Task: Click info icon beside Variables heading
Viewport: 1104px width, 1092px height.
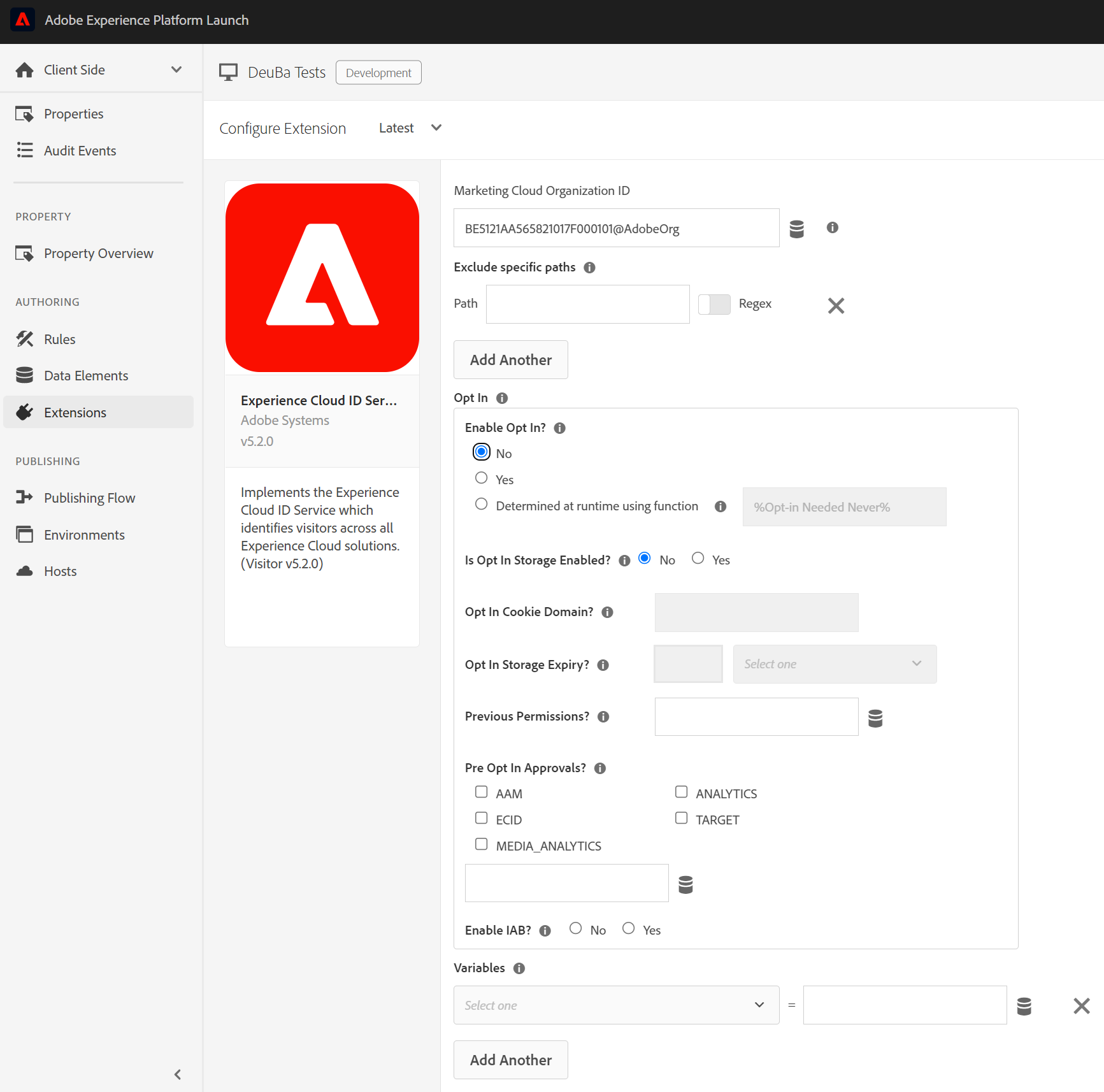Action: 519,968
